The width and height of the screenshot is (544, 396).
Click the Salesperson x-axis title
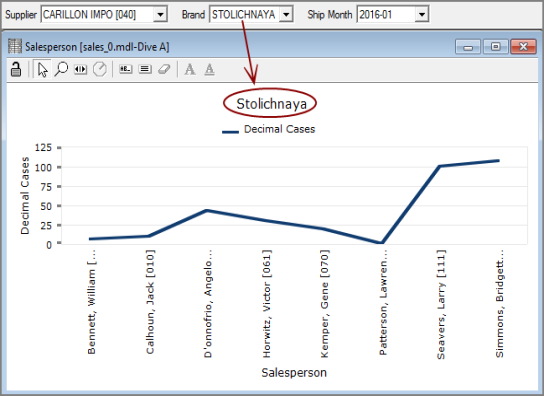pos(294,372)
